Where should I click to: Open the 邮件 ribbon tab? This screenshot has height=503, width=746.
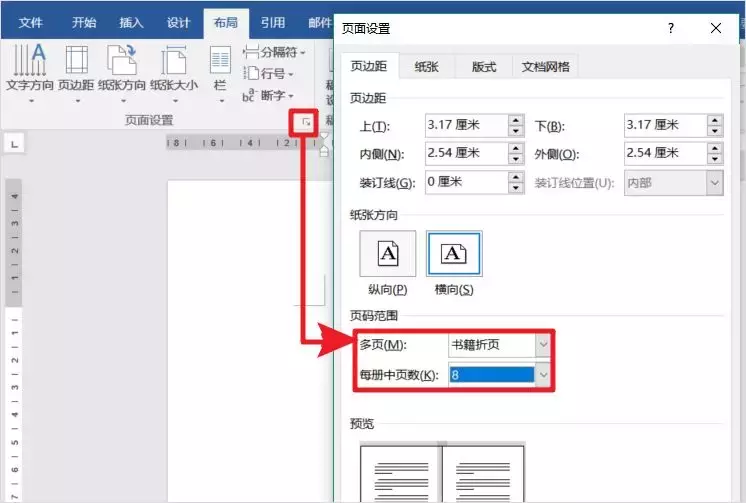[319, 22]
